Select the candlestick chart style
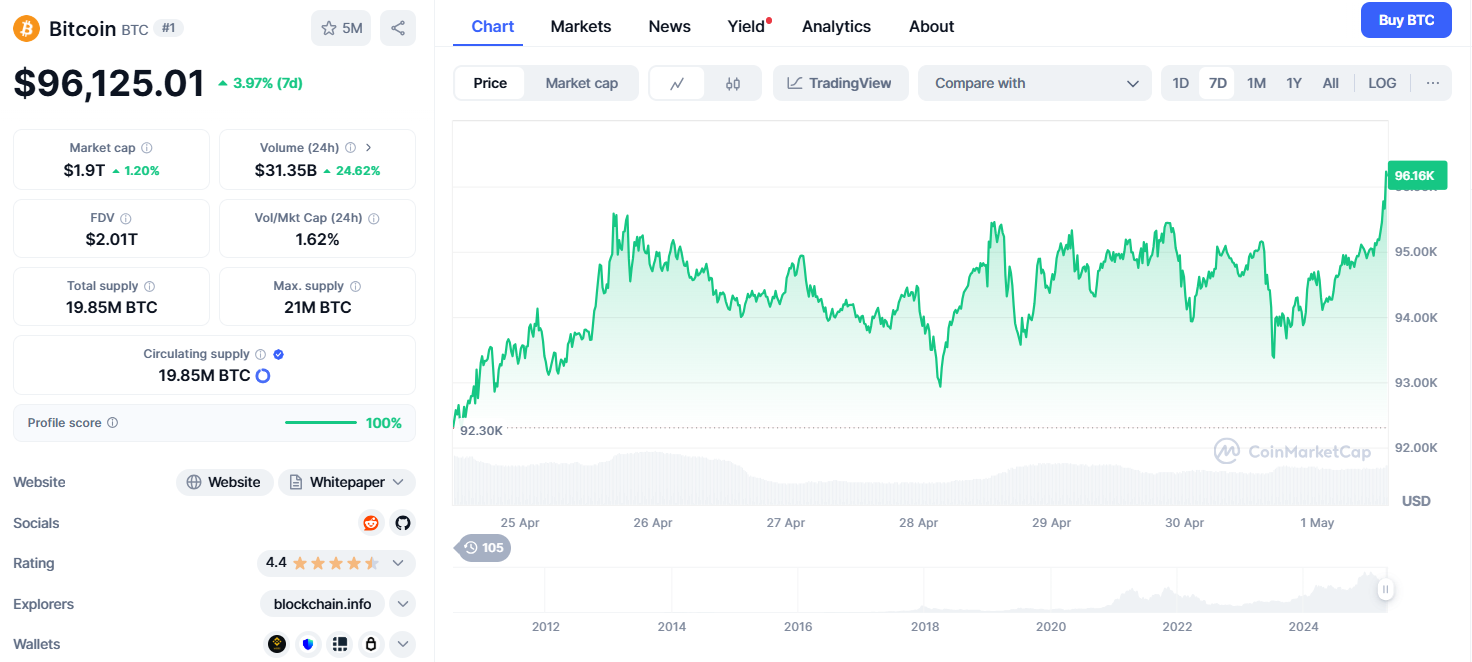Screen dimensions: 1472x662 tap(733, 83)
